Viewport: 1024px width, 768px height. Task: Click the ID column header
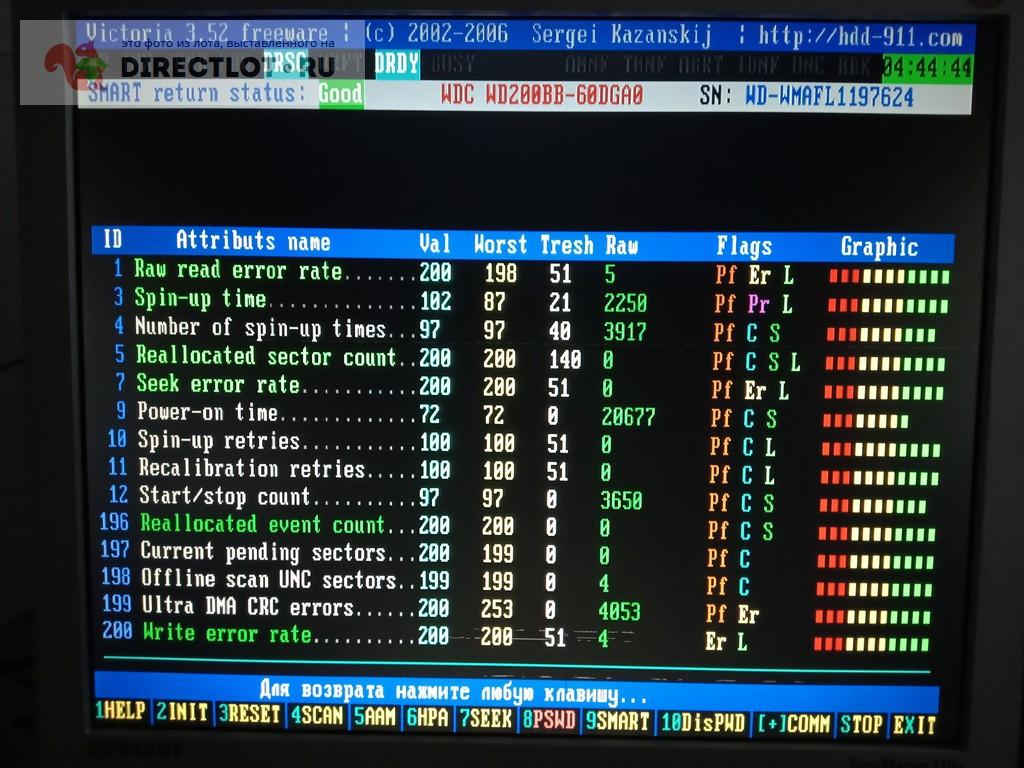pos(112,240)
